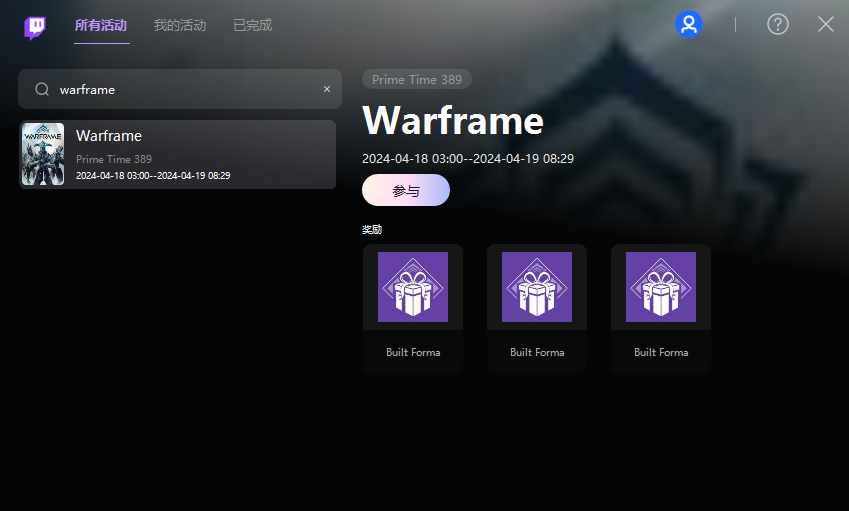
Task: Click the date range under the Warframe heading
Action: point(468,159)
